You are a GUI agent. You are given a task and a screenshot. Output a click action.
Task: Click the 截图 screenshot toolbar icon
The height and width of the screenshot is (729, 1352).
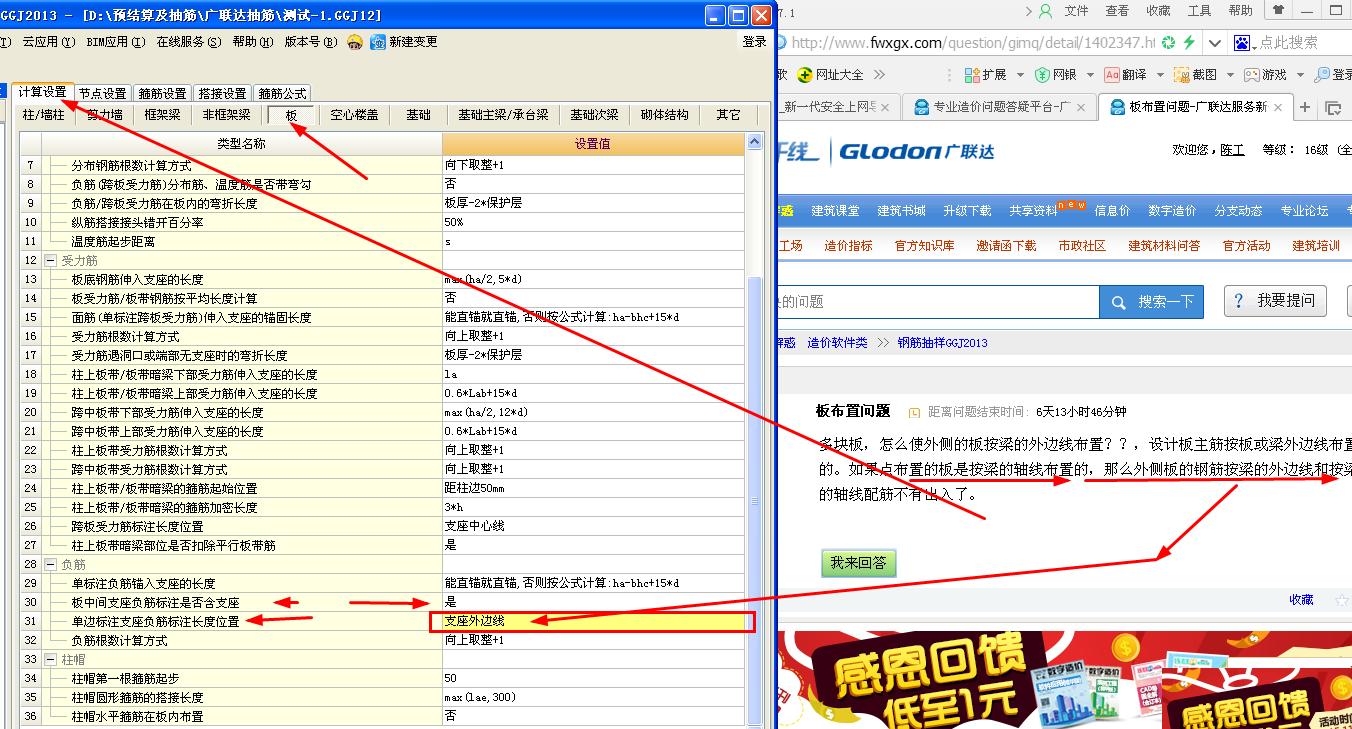1181,75
